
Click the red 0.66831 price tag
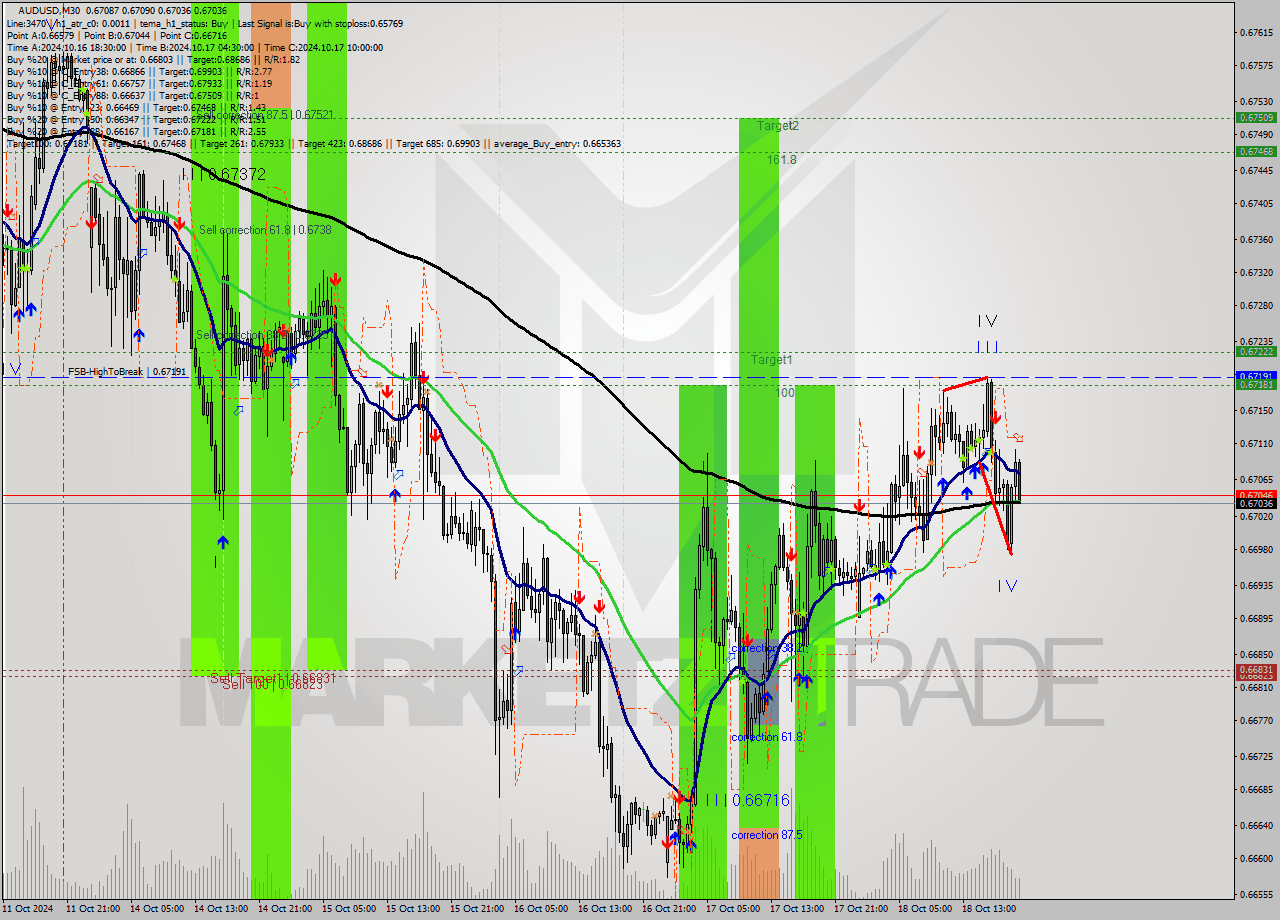coord(1256,669)
